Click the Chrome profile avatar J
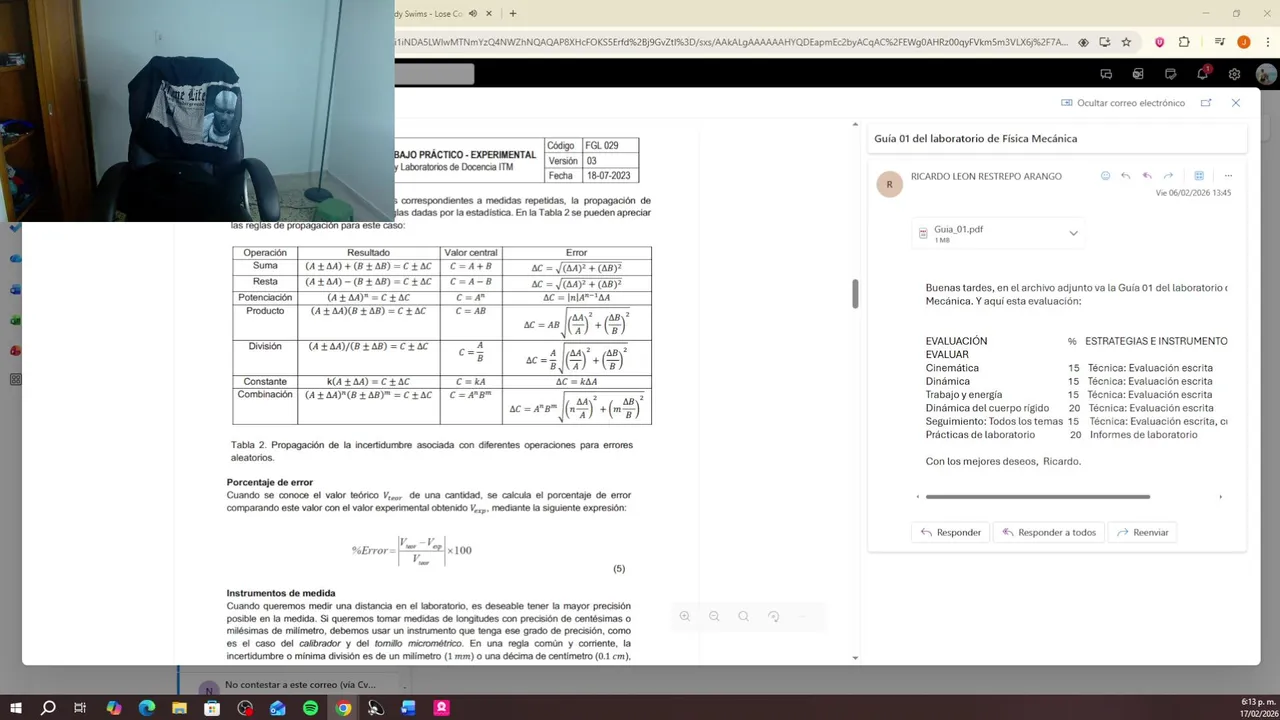This screenshot has height=720, width=1280. click(x=1244, y=42)
